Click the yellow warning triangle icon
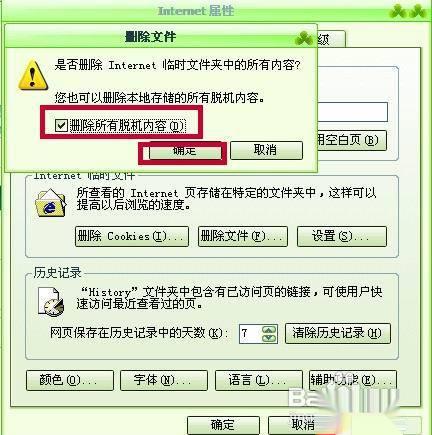432x435 pixels. click(32, 75)
